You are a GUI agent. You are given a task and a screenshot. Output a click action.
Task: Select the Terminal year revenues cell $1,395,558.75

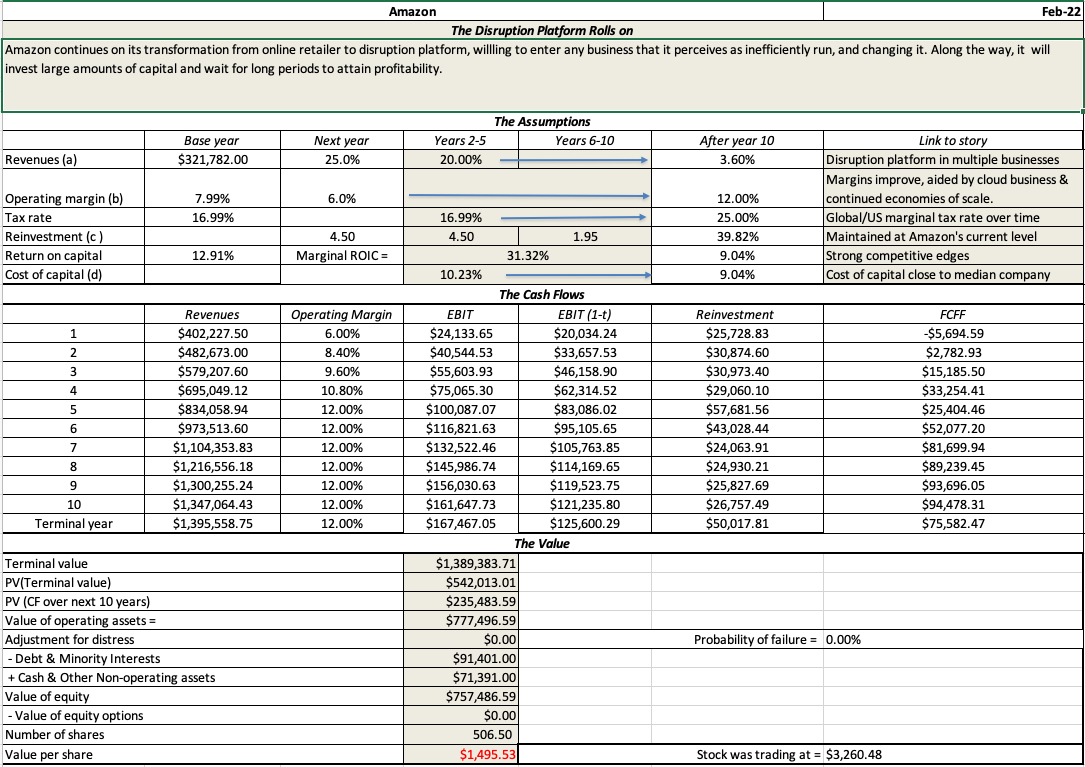coord(212,523)
